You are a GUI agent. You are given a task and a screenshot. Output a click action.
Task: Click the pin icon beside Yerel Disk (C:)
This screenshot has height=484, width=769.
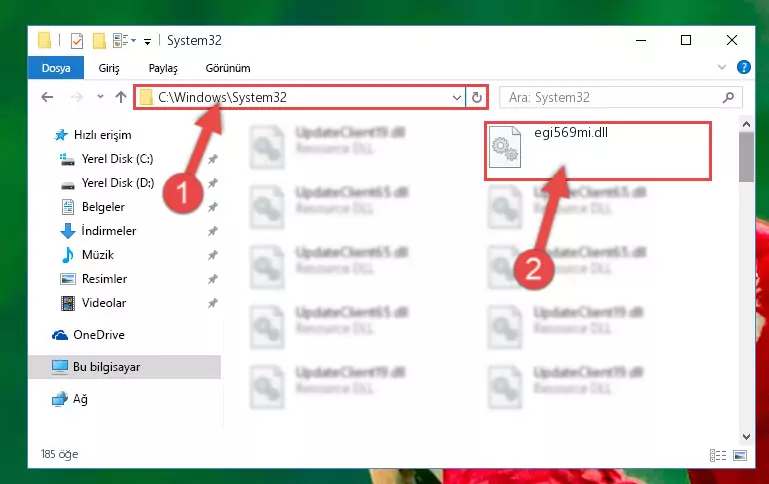212,159
